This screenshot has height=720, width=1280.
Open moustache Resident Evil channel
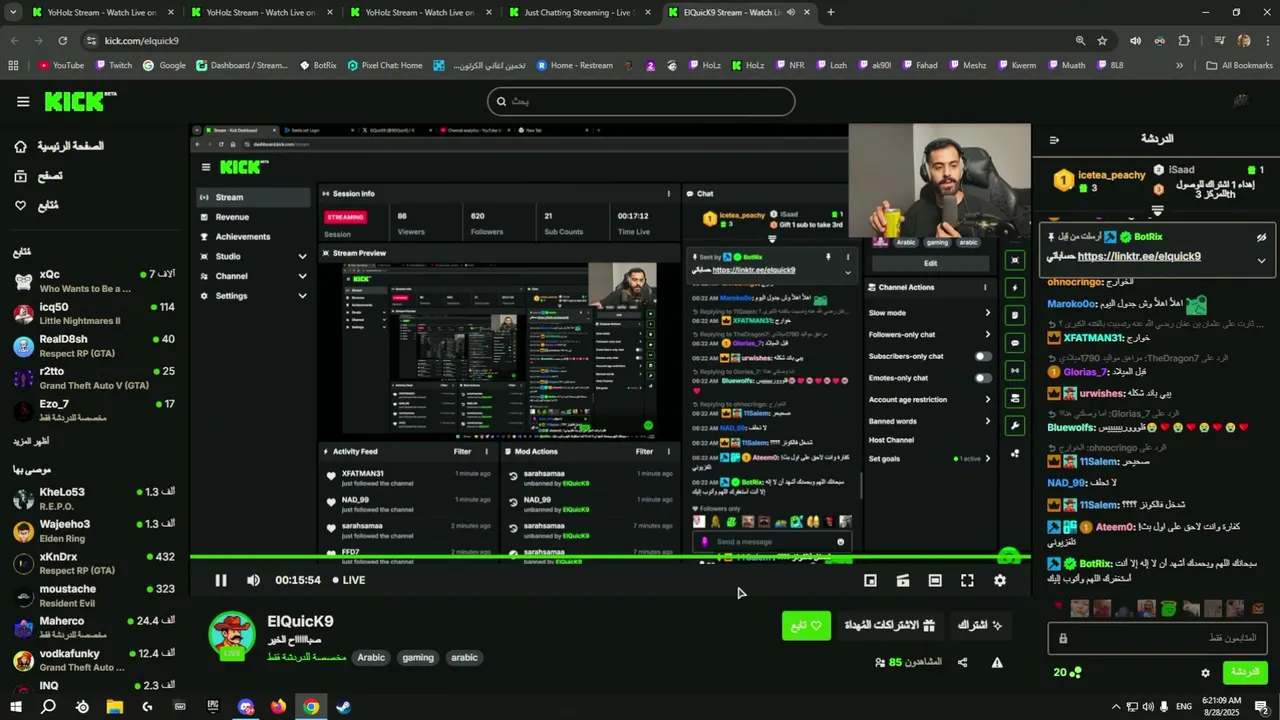pyautogui.click(x=94, y=596)
